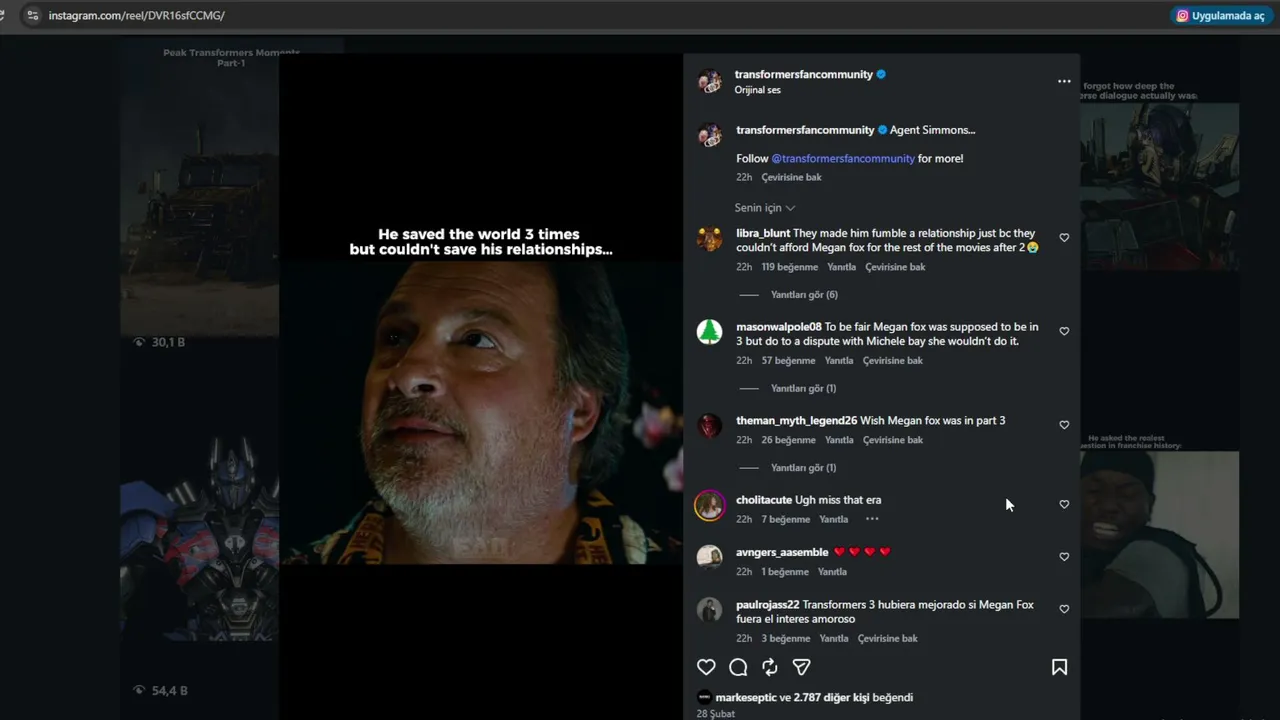Open cholitacute's profile picture
Screen dimensions: 1280x720
710,505
